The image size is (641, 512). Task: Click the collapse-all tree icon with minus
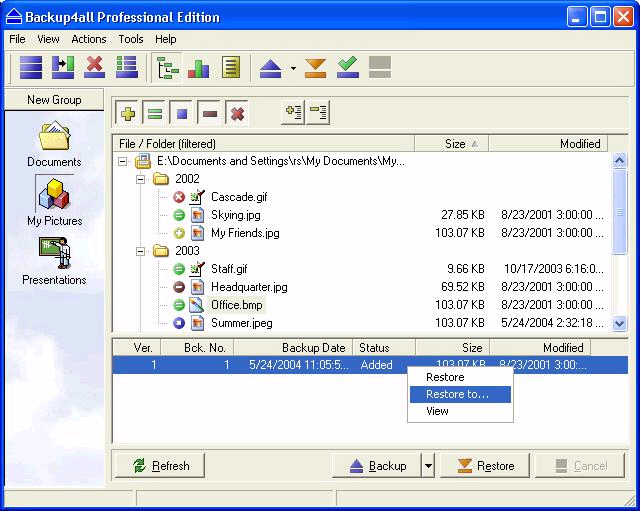tap(318, 112)
